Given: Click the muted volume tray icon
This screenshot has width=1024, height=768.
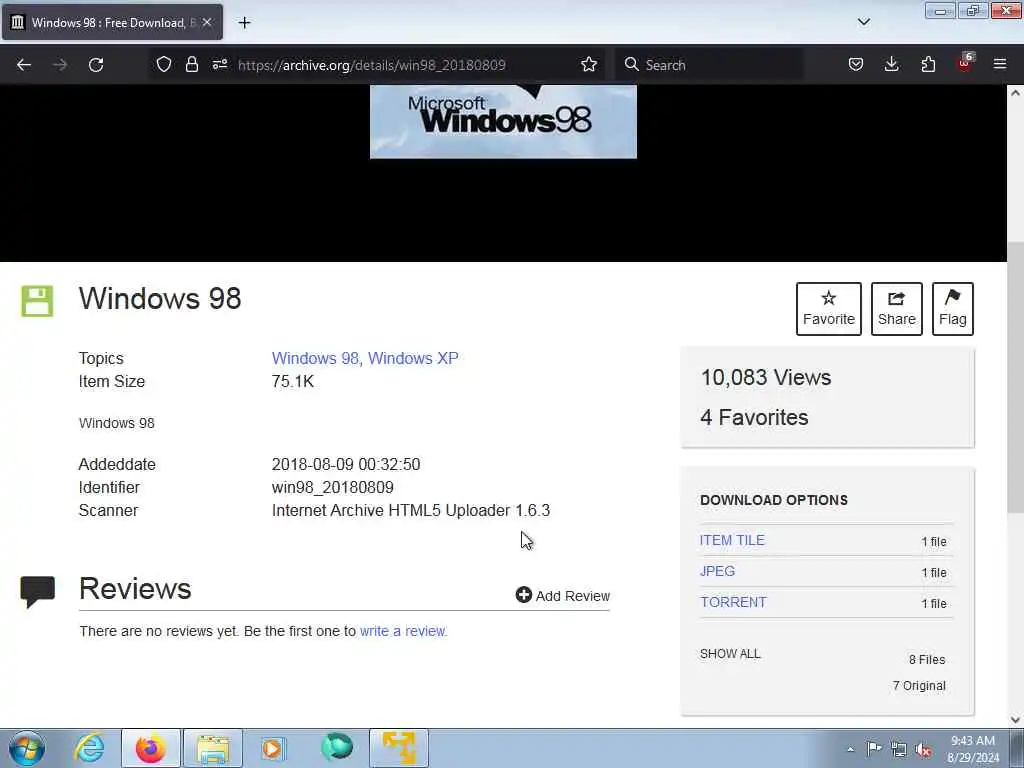Looking at the screenshot, I should coord(923,750).
